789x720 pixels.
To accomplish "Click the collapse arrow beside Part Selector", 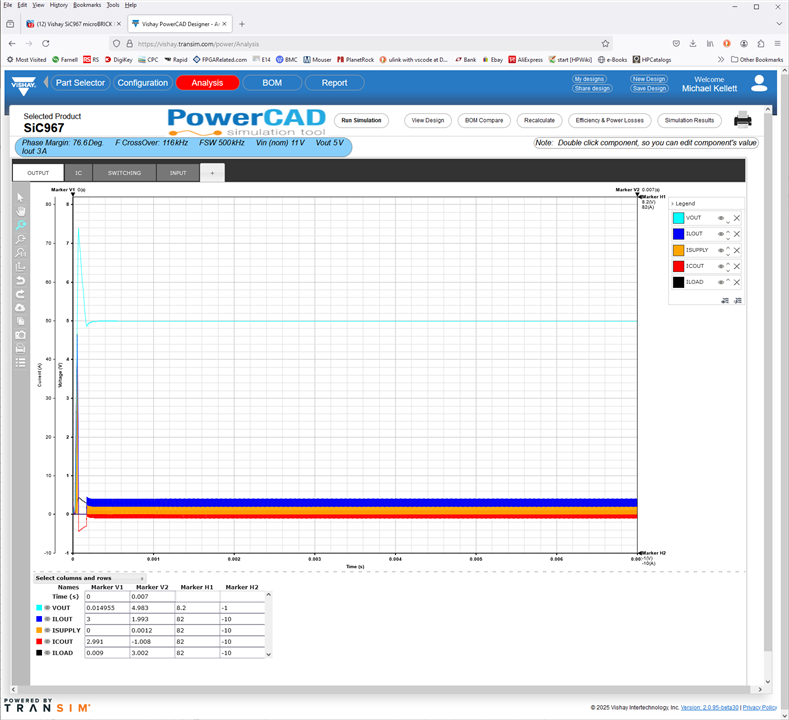I will point(46,82).
